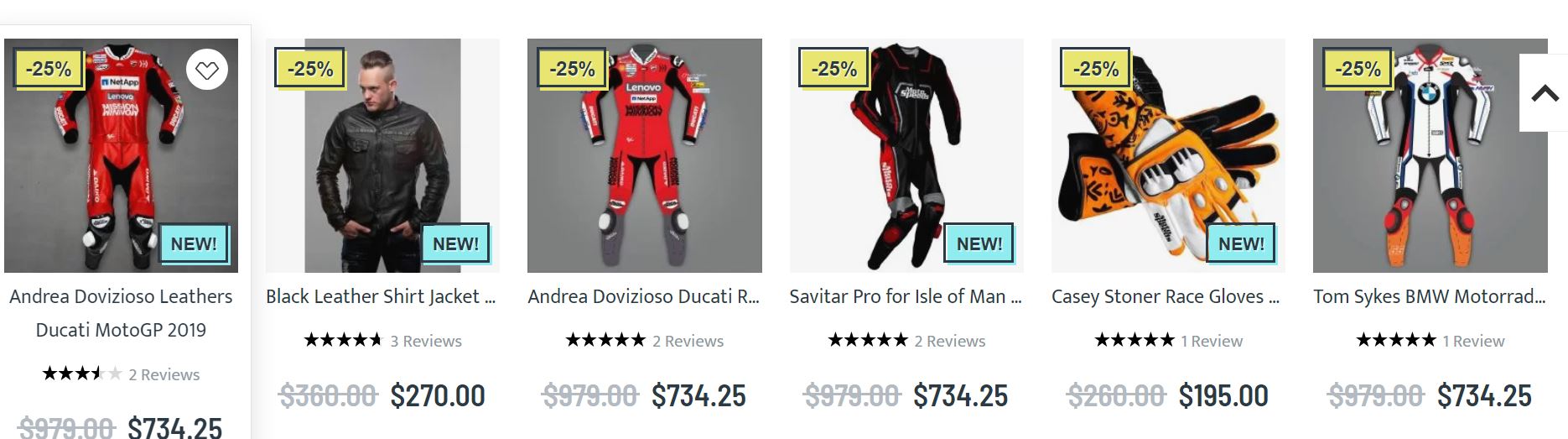Open Savitar Pro for Isle of Man title

tap(906, 296)
